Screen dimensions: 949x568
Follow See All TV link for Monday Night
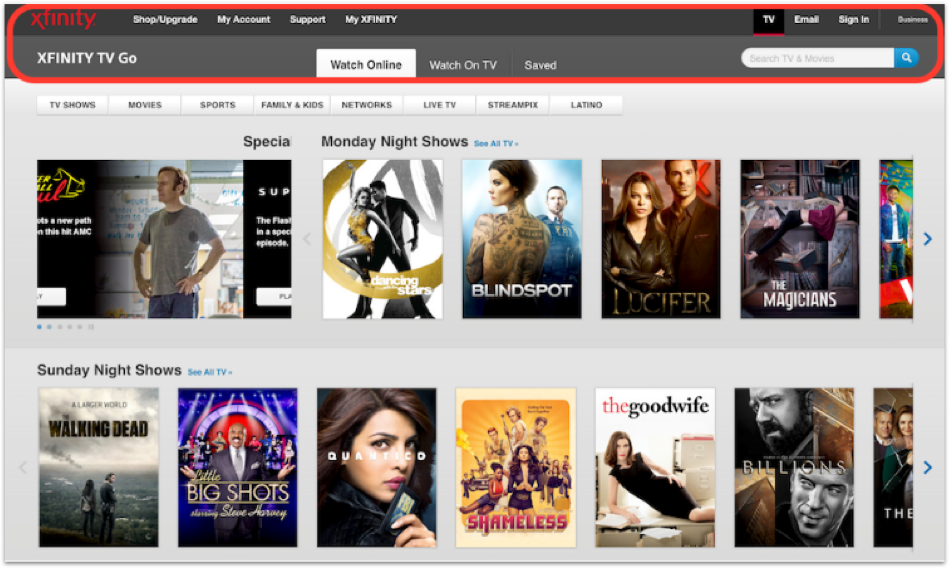(x=496, y=144)
